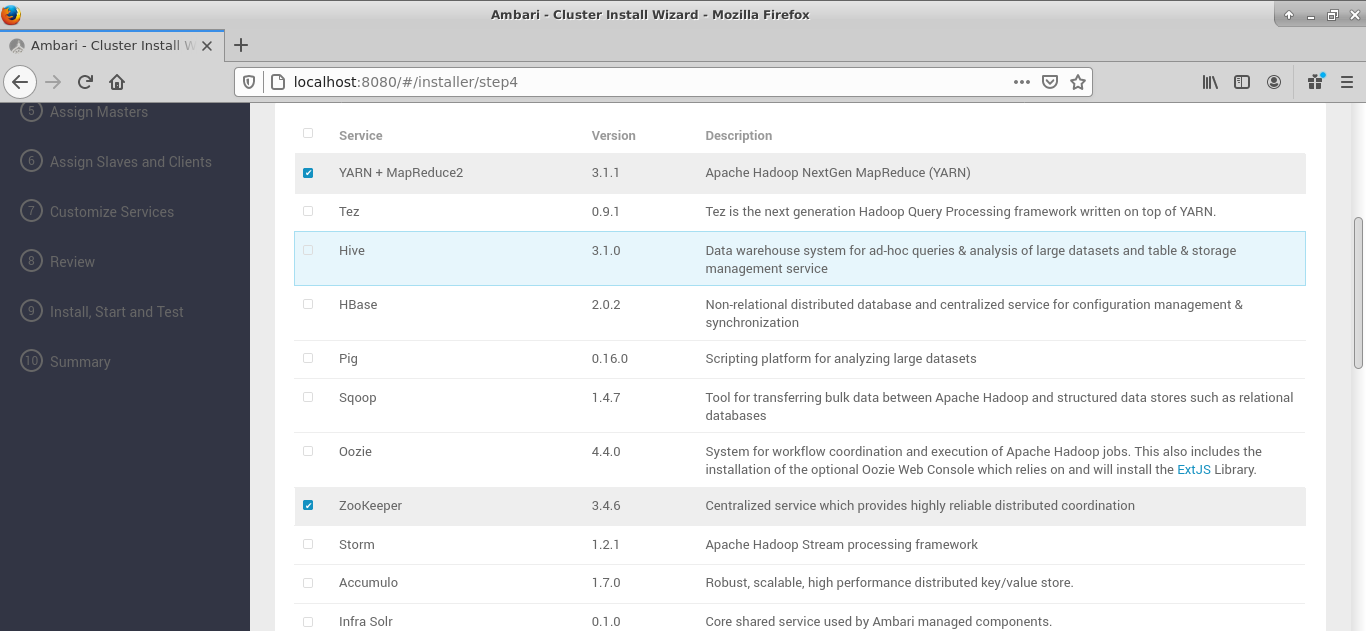Toggle the select-all services header checkbox
This screenshot has height=631, width=1366.
[308, 133]
